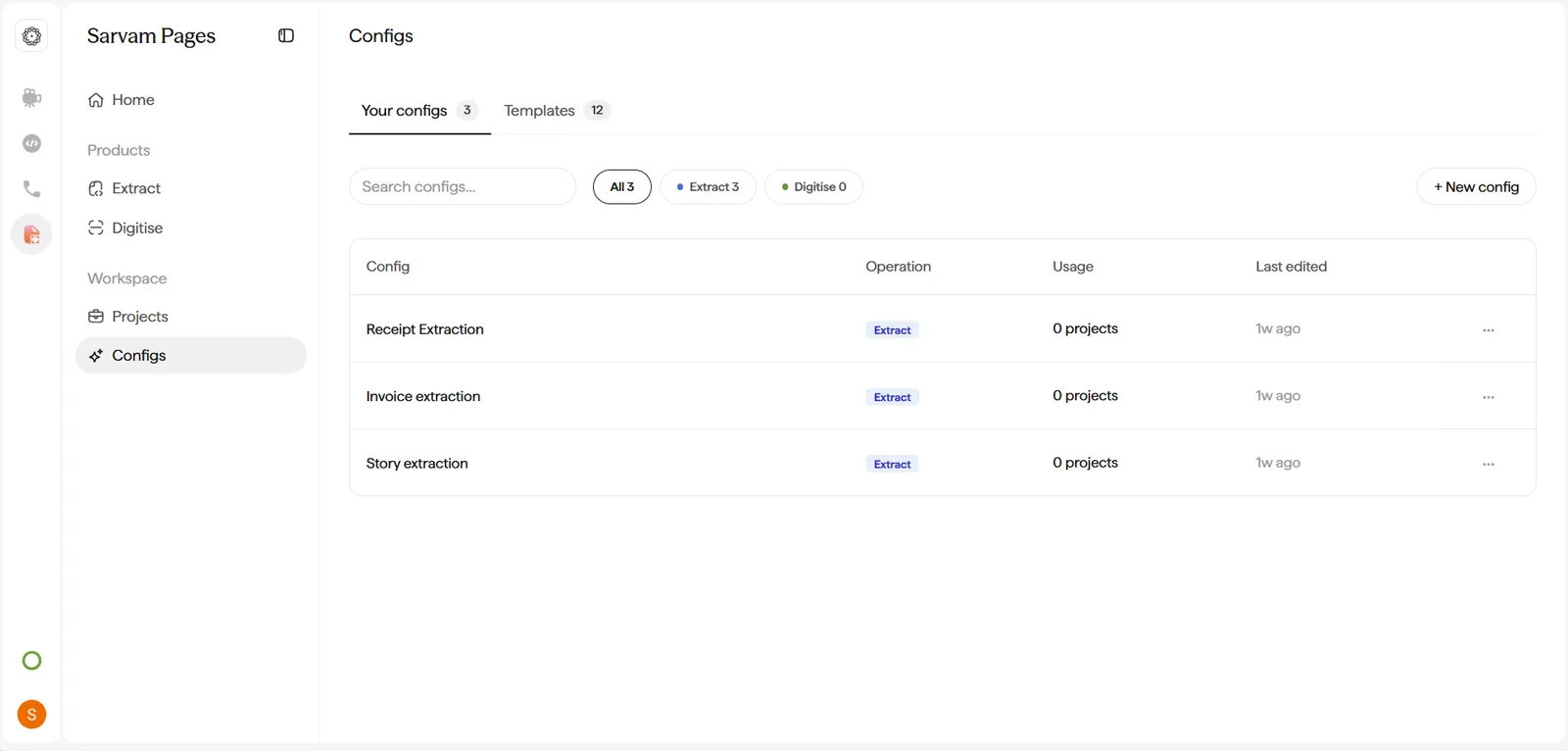Open the orange S user avatar
The height and width of the screenshot is (751, 1568).
pos(31,715)
